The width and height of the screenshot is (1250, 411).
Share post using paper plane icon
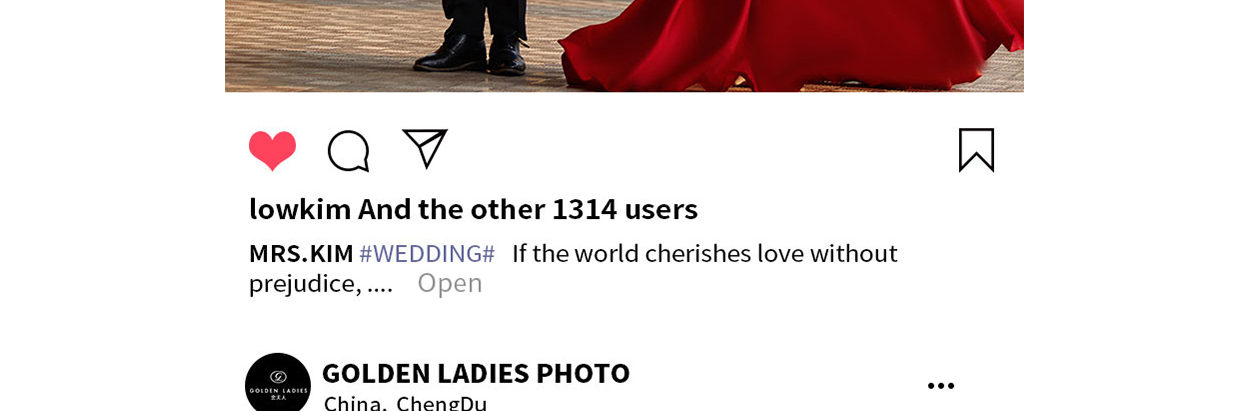point(425,149)
